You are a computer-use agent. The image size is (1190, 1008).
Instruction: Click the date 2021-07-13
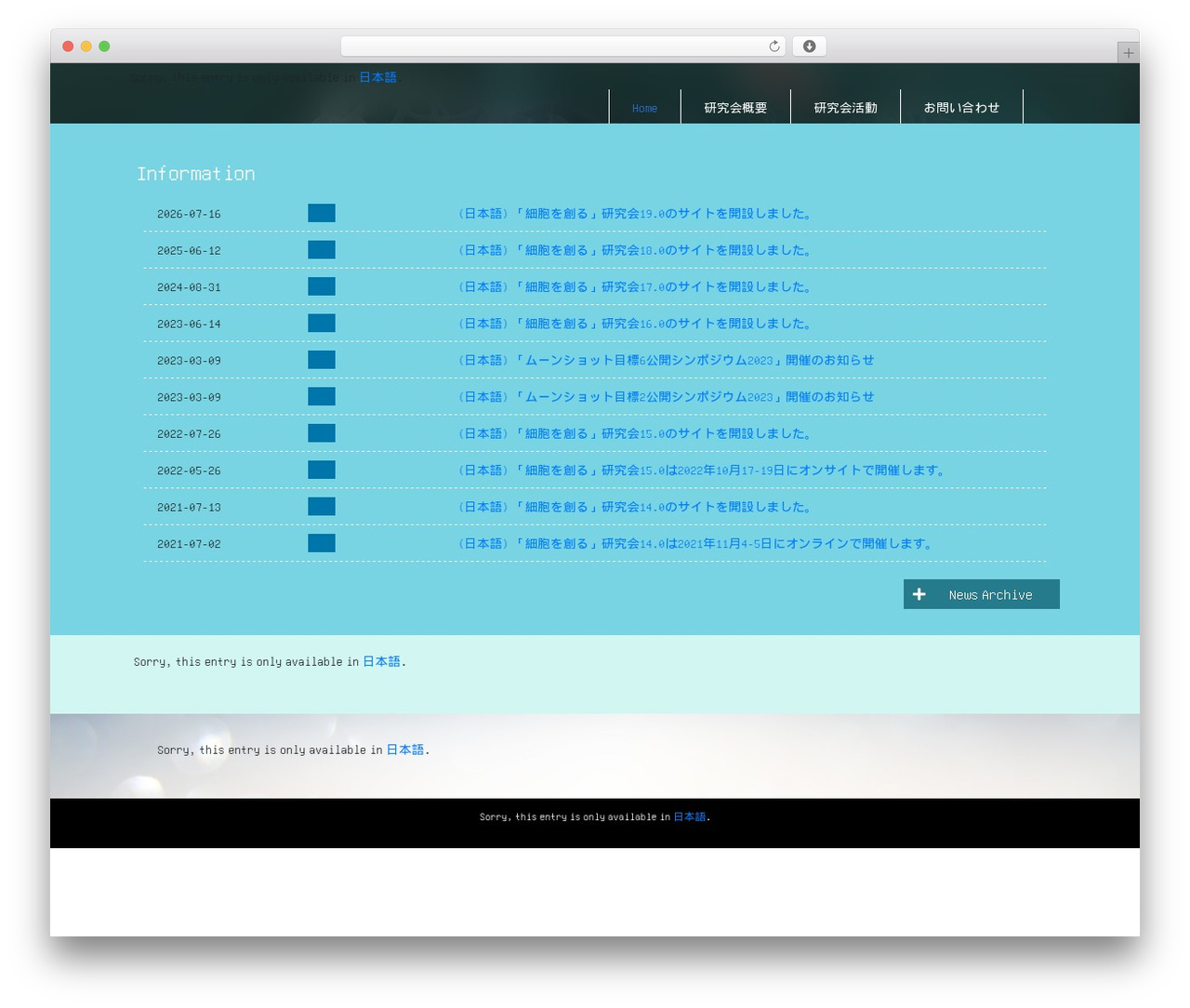(189, 508)
